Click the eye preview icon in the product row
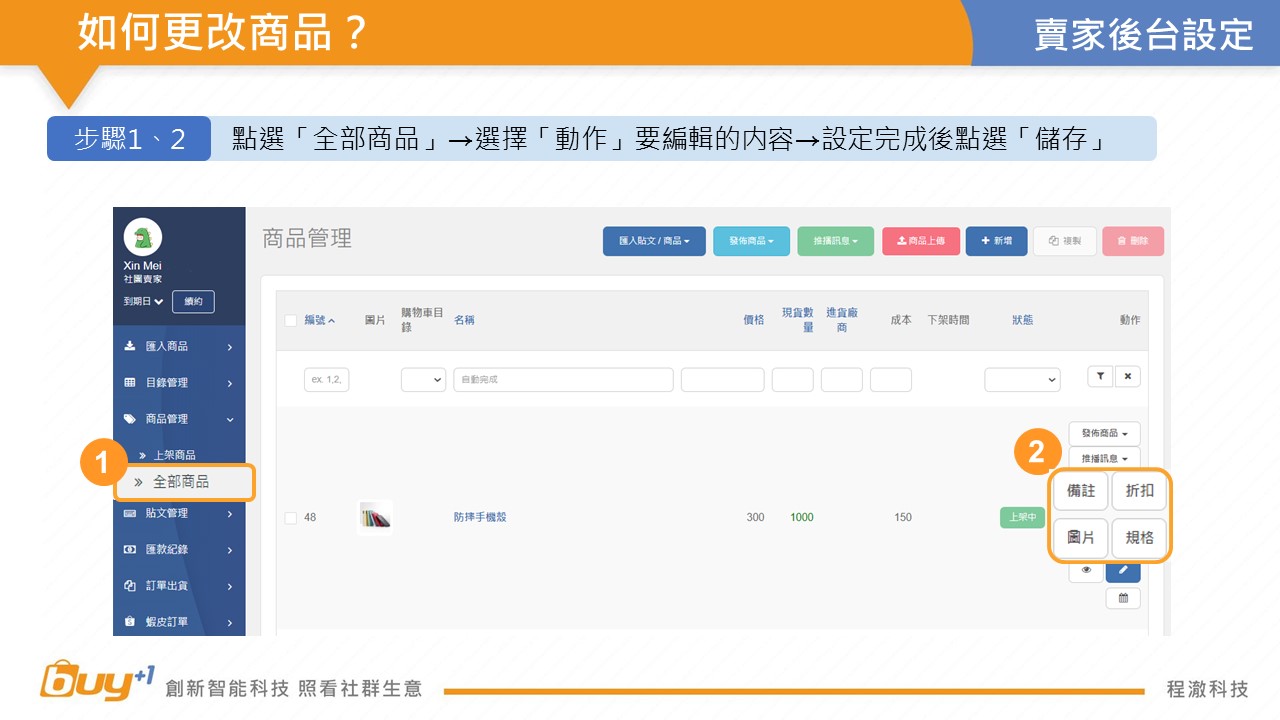The width and height of the screenshot is (1280, 720). (1086, 571)
